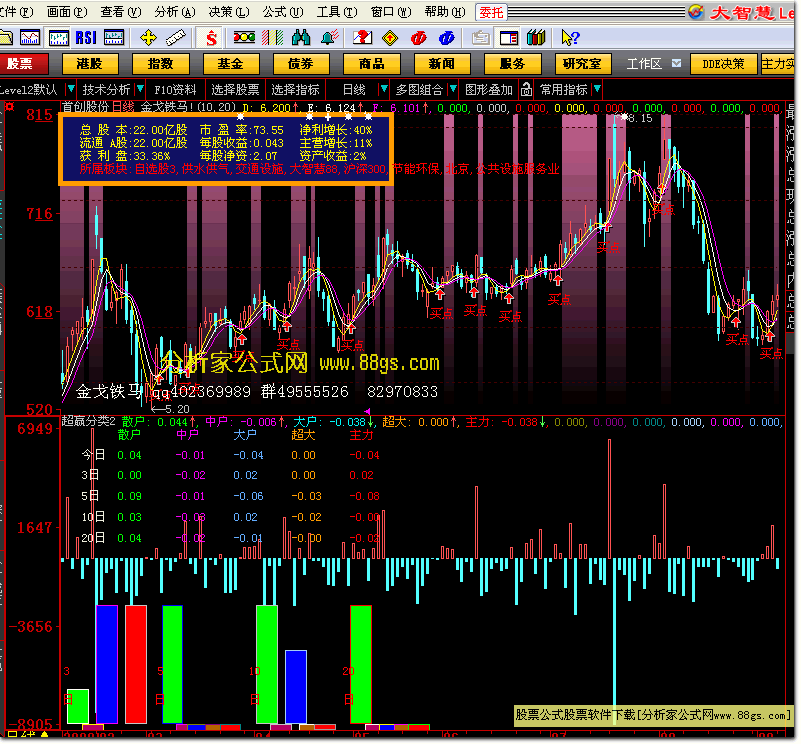Switch to the 股票 tab

(x=22, y=64)
